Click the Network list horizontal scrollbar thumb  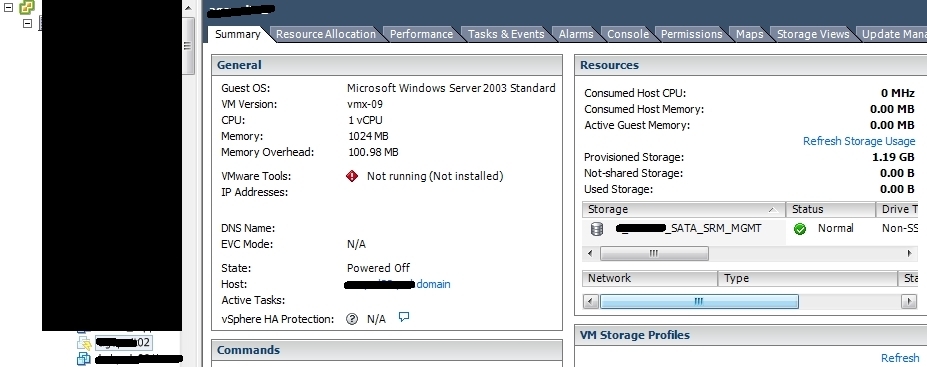click(699, 301)
